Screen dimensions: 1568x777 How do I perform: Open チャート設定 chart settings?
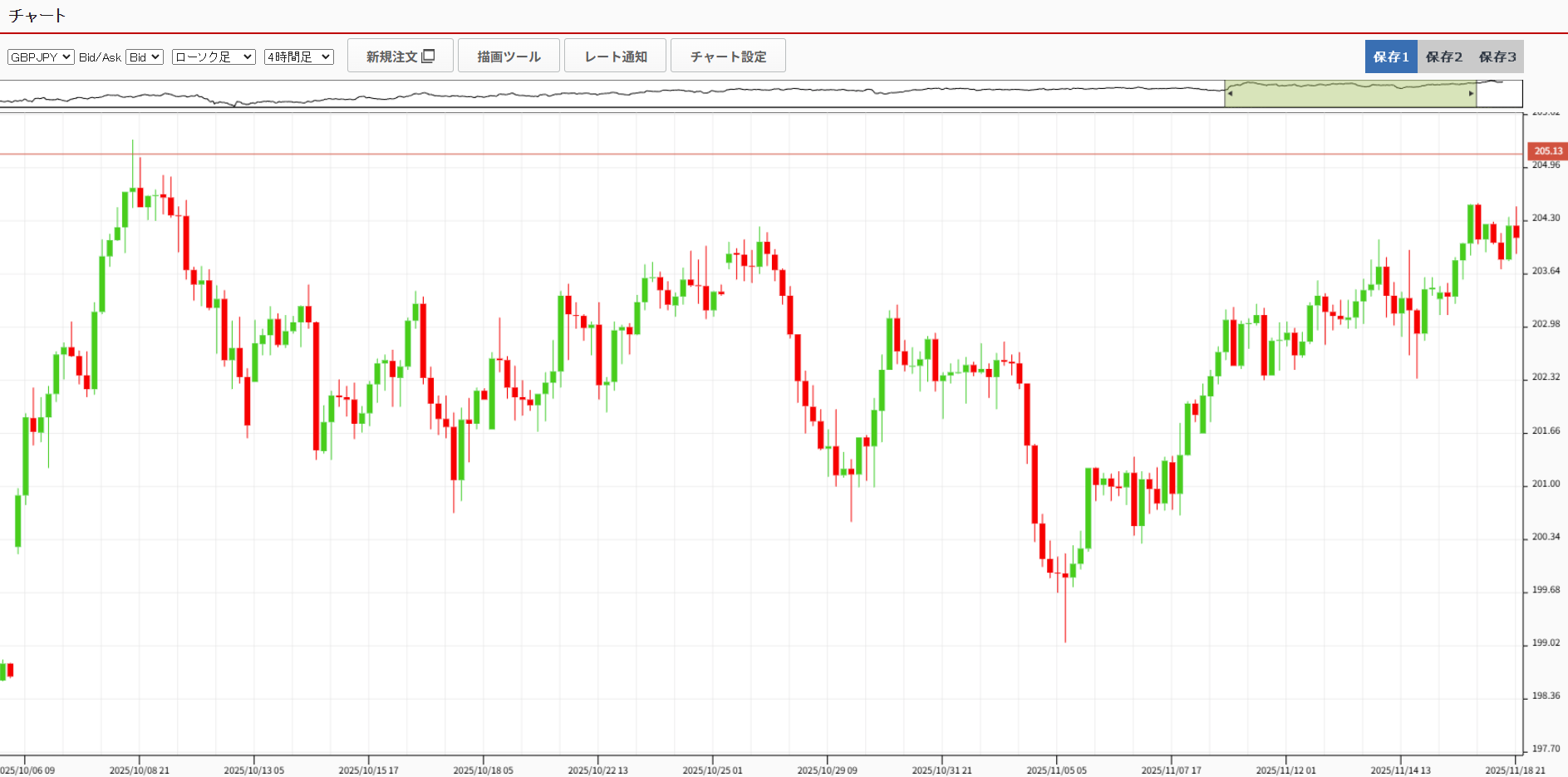pos(728,57)
